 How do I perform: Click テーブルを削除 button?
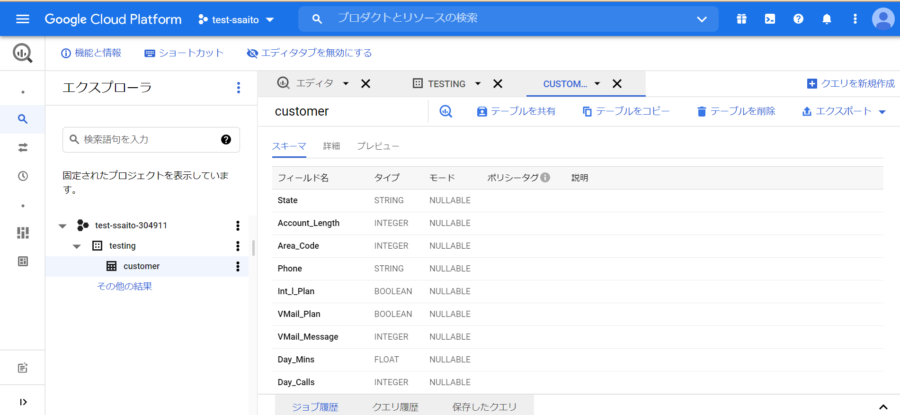(736, 111)
